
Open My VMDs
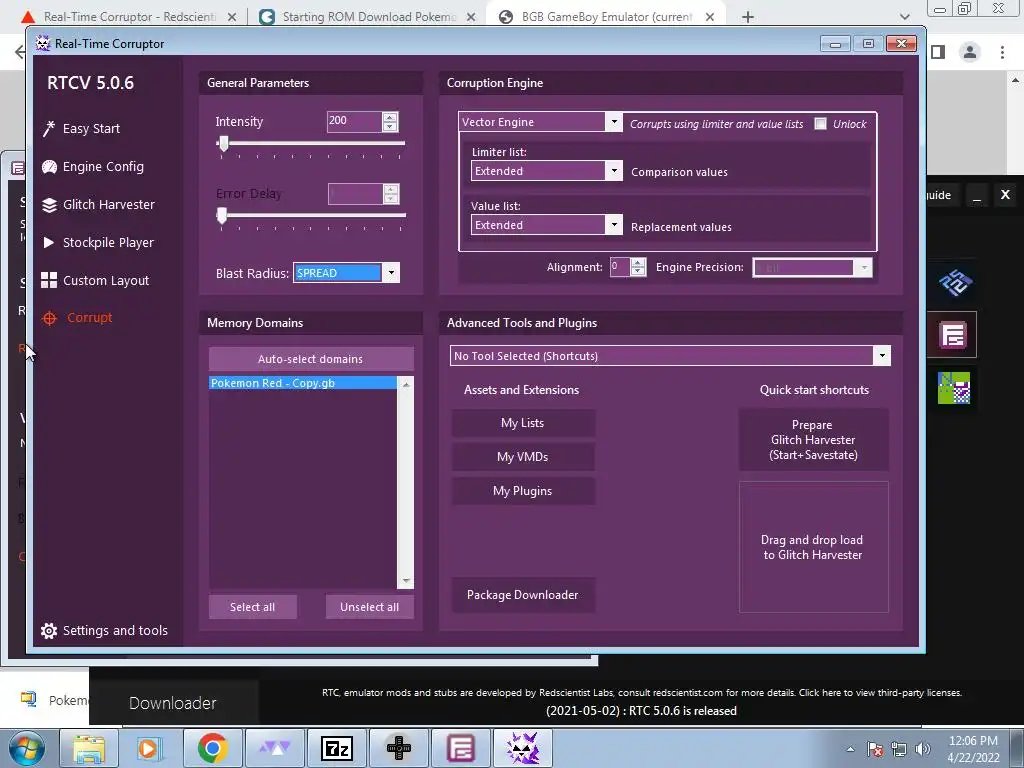point(522,457)
